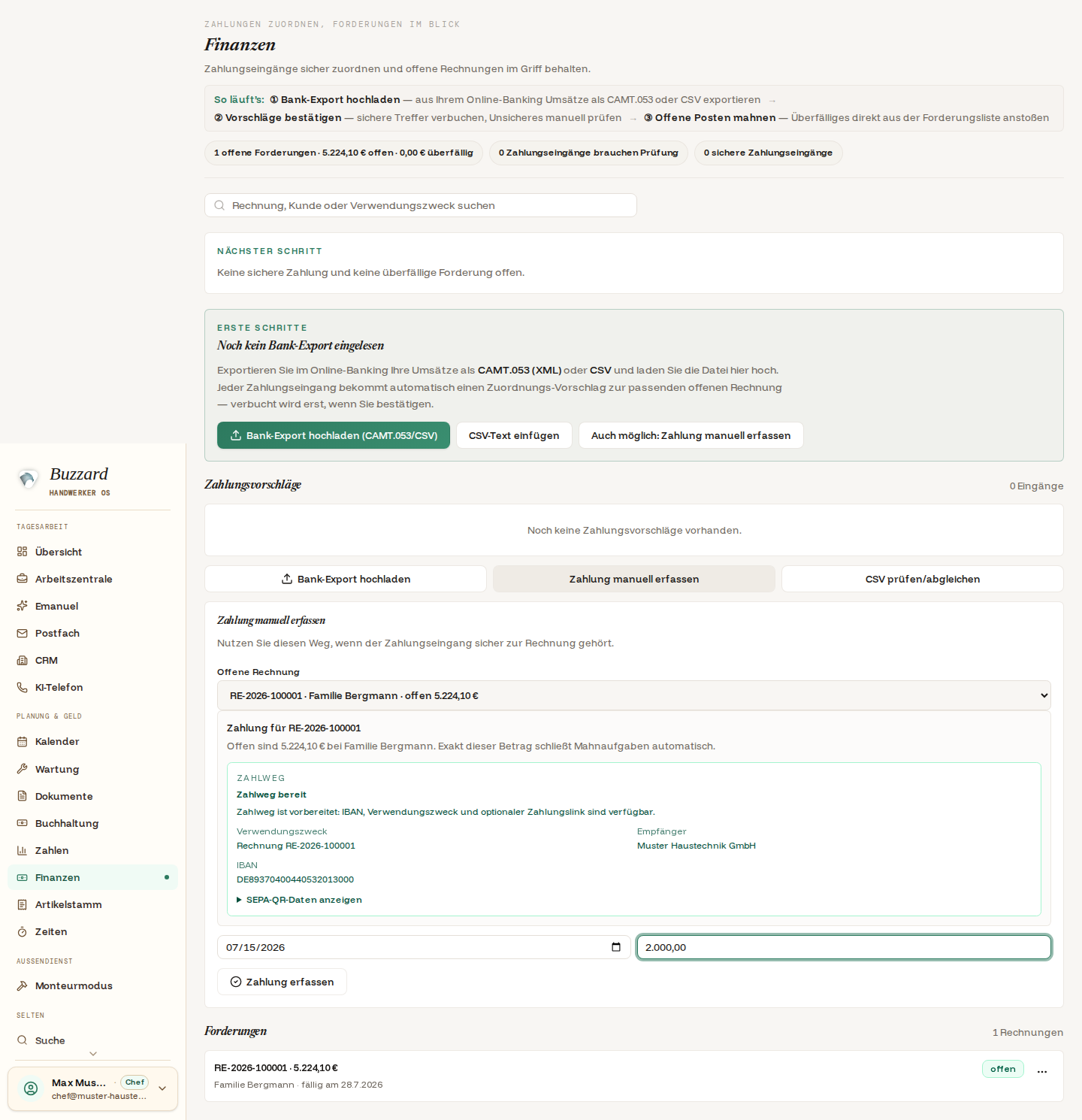Click the user avatar icon for Max Mus…
1082x1120 pixels.
(31, 1088)
